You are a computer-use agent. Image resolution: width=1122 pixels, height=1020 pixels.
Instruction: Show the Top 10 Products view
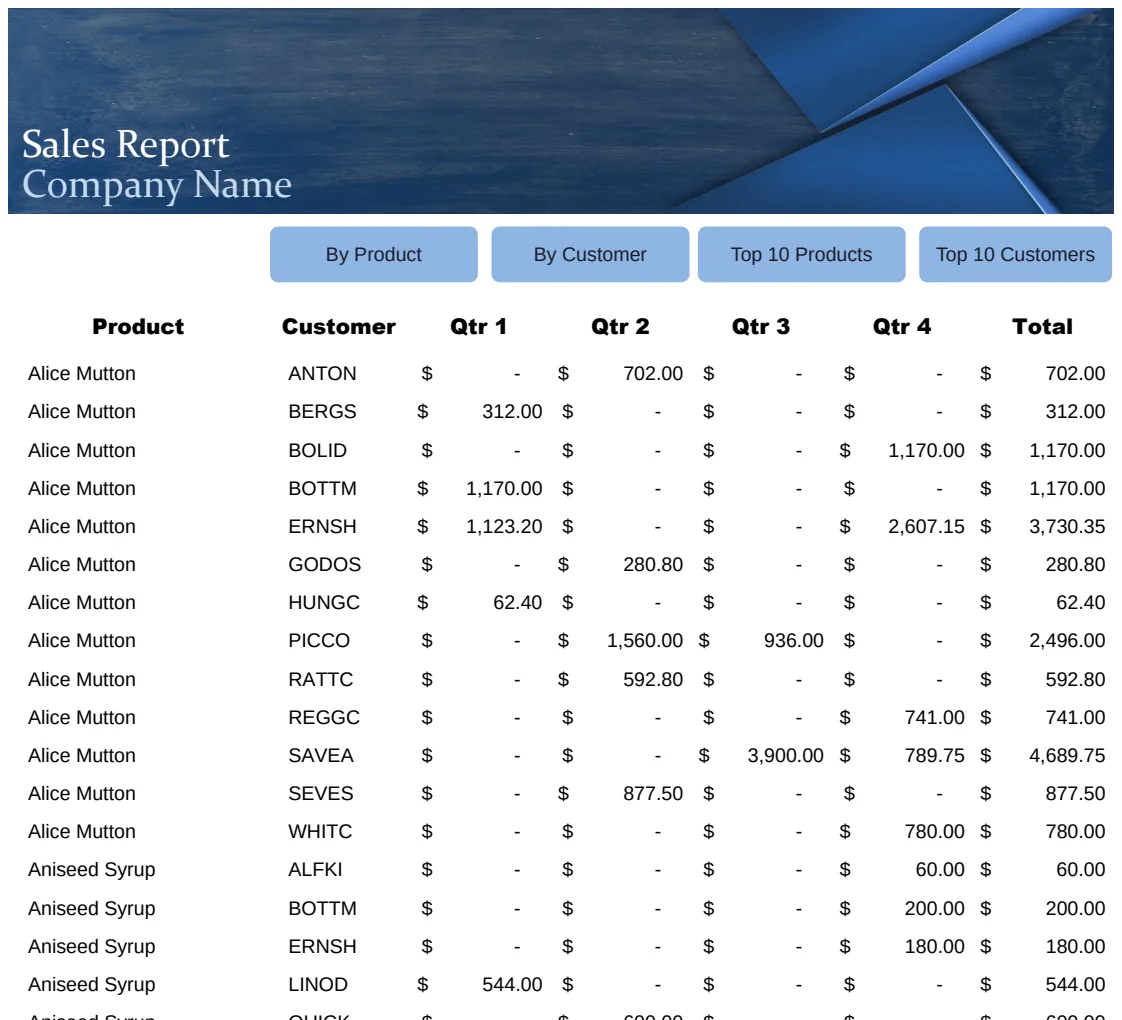coord(801,254)
